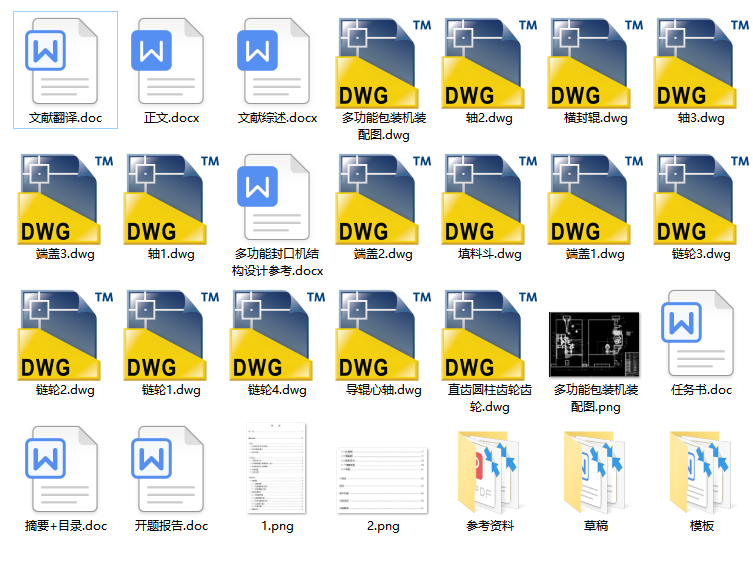The image size is (753, 561).
Task: Select the 2.png image thumbnail
Action: click(x=382, y=480)
